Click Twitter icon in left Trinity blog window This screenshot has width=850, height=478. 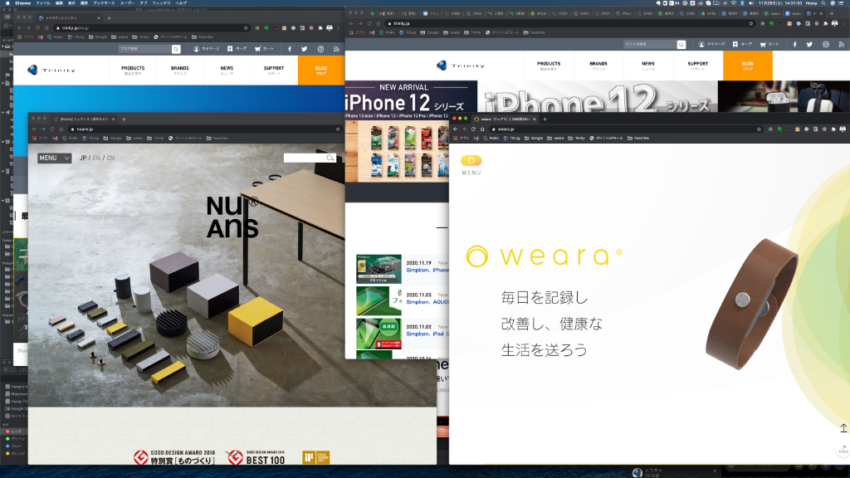click(x=305, y=48)
